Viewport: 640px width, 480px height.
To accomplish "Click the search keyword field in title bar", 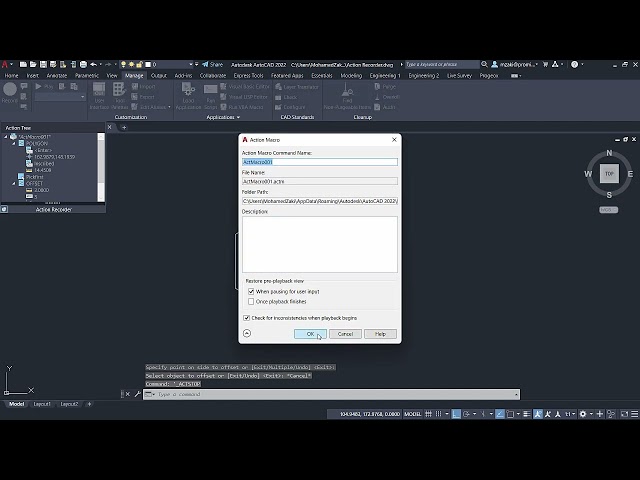I will 442,64.
